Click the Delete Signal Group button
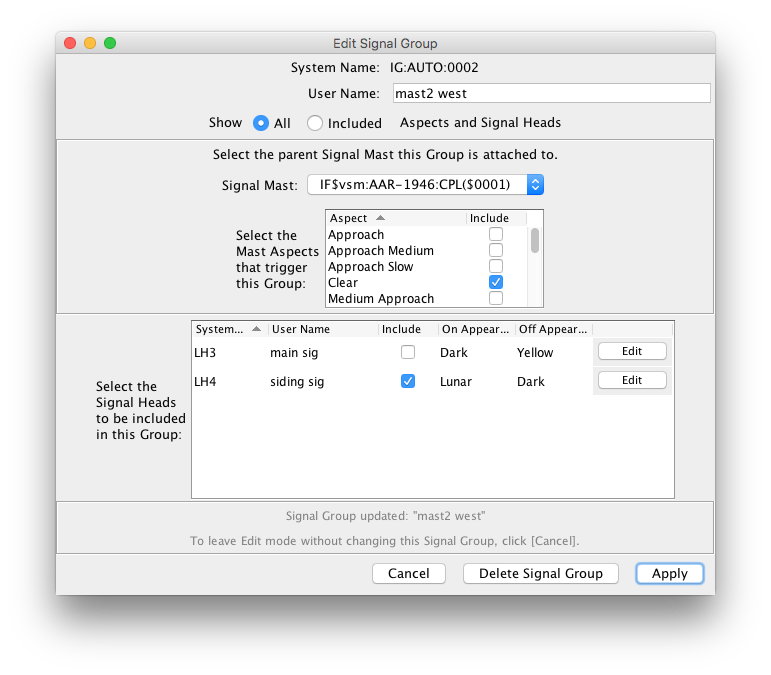Screen dimensions: 771x675 (541, 573)
